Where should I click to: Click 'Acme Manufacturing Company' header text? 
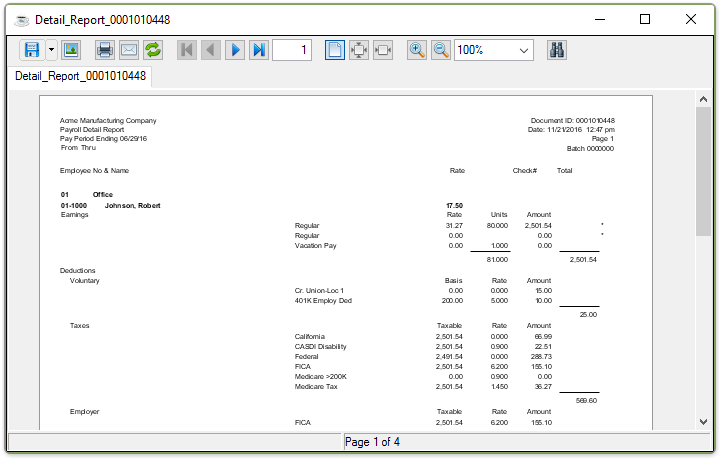coord(108,120)
